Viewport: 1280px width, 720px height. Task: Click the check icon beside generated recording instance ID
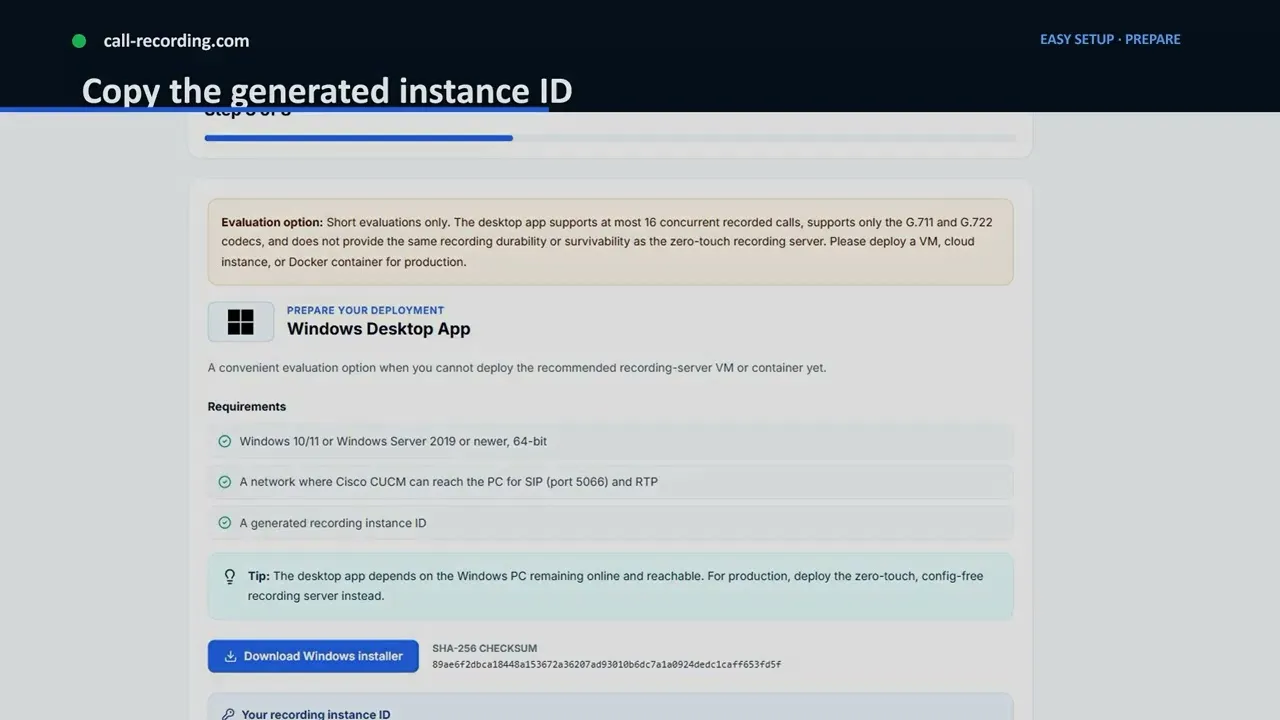(x=225, y=523)
